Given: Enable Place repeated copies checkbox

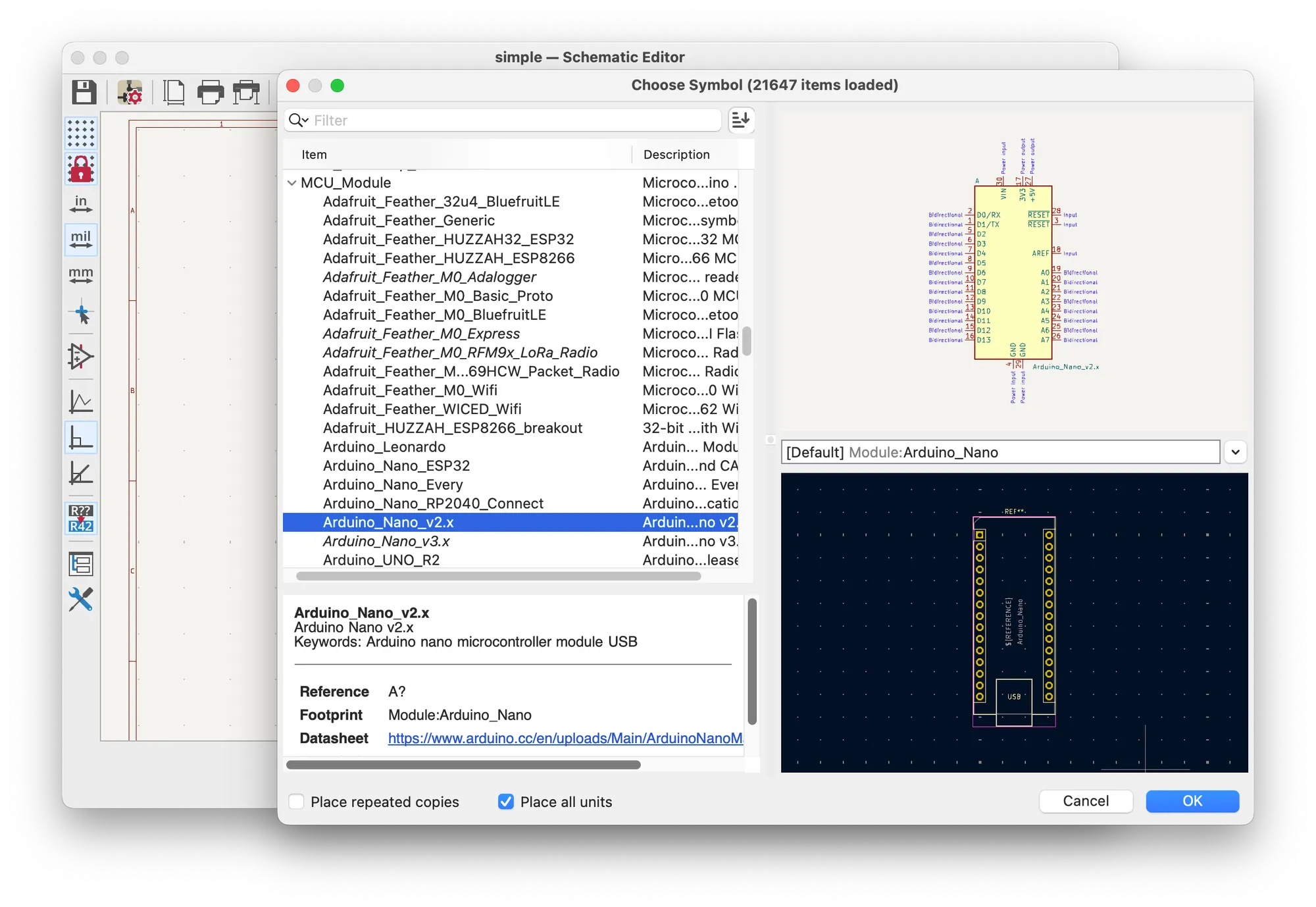Looking at the screenshot, I should (297, 802).
